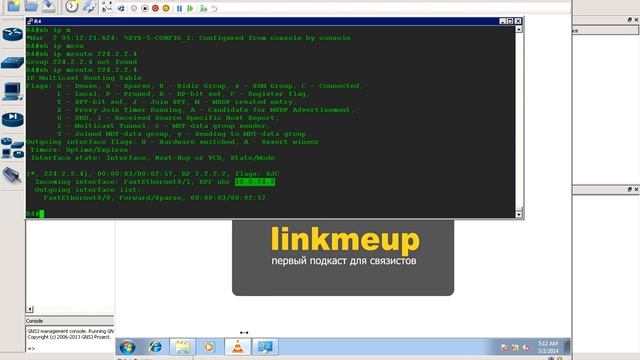Click the New project folder icon
The width and height of the screenshot is (640, 360).
pyautogui.click(x=13, y=6)
